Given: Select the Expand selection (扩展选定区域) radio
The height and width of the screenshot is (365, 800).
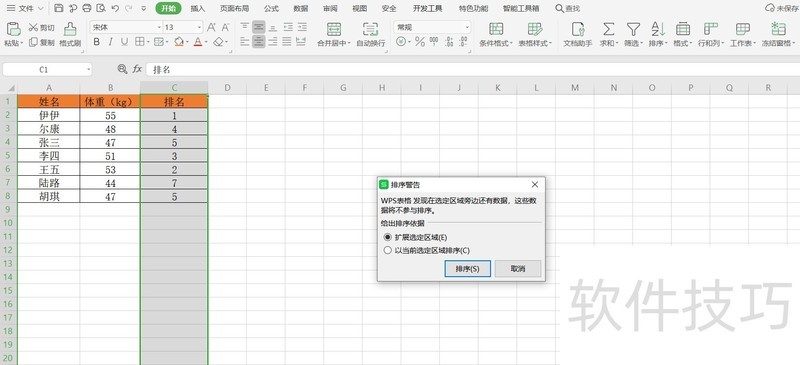Looking at the screenshot, I should tap(388, 237).
